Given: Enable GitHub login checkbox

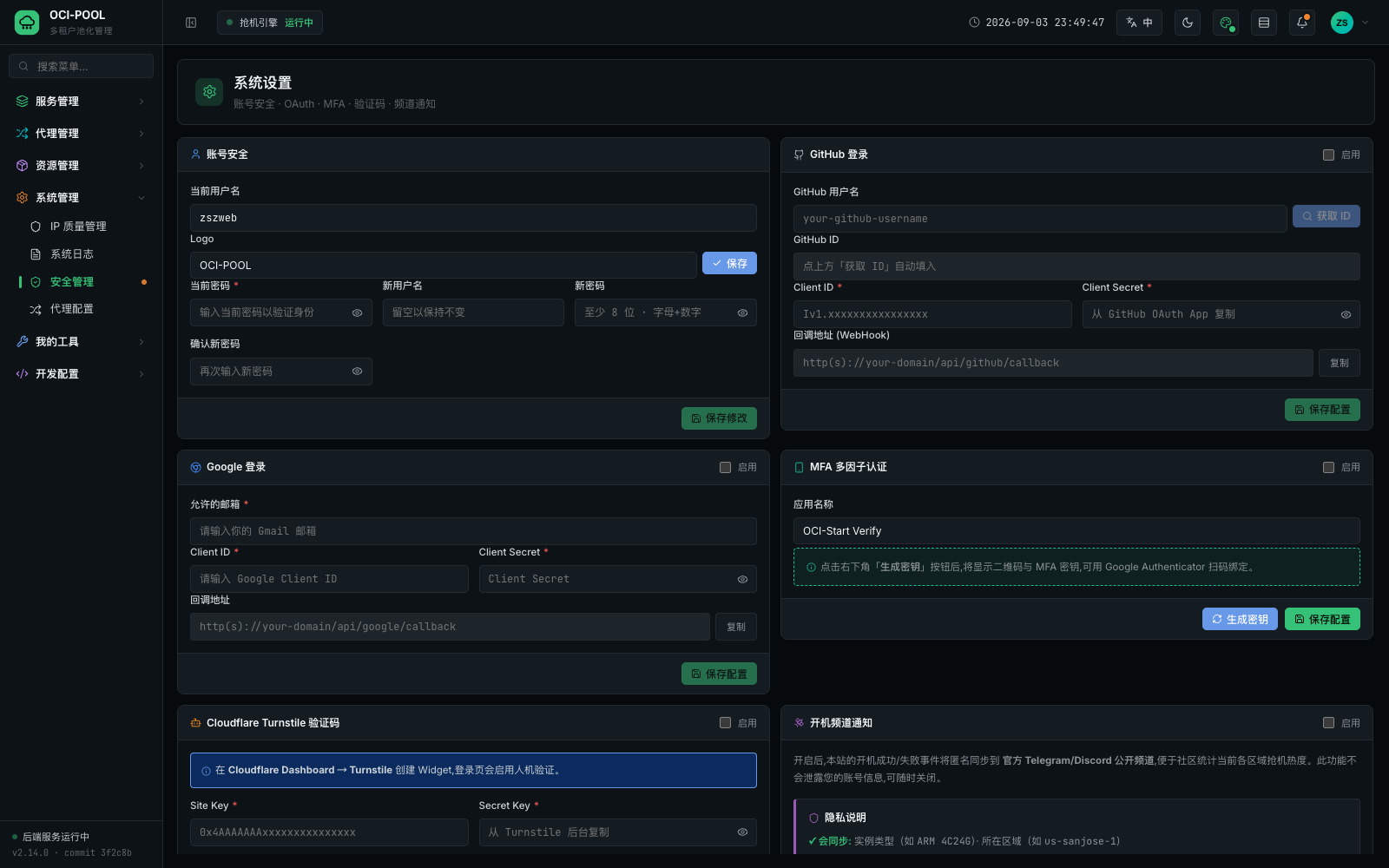Looking at the screenshot, I should click(x=1328, y=155).
